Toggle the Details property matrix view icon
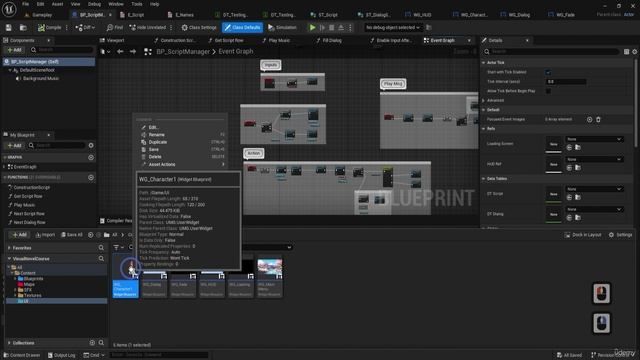The width and height of the screenshot is (640, 360). click(x=627, y=51)
